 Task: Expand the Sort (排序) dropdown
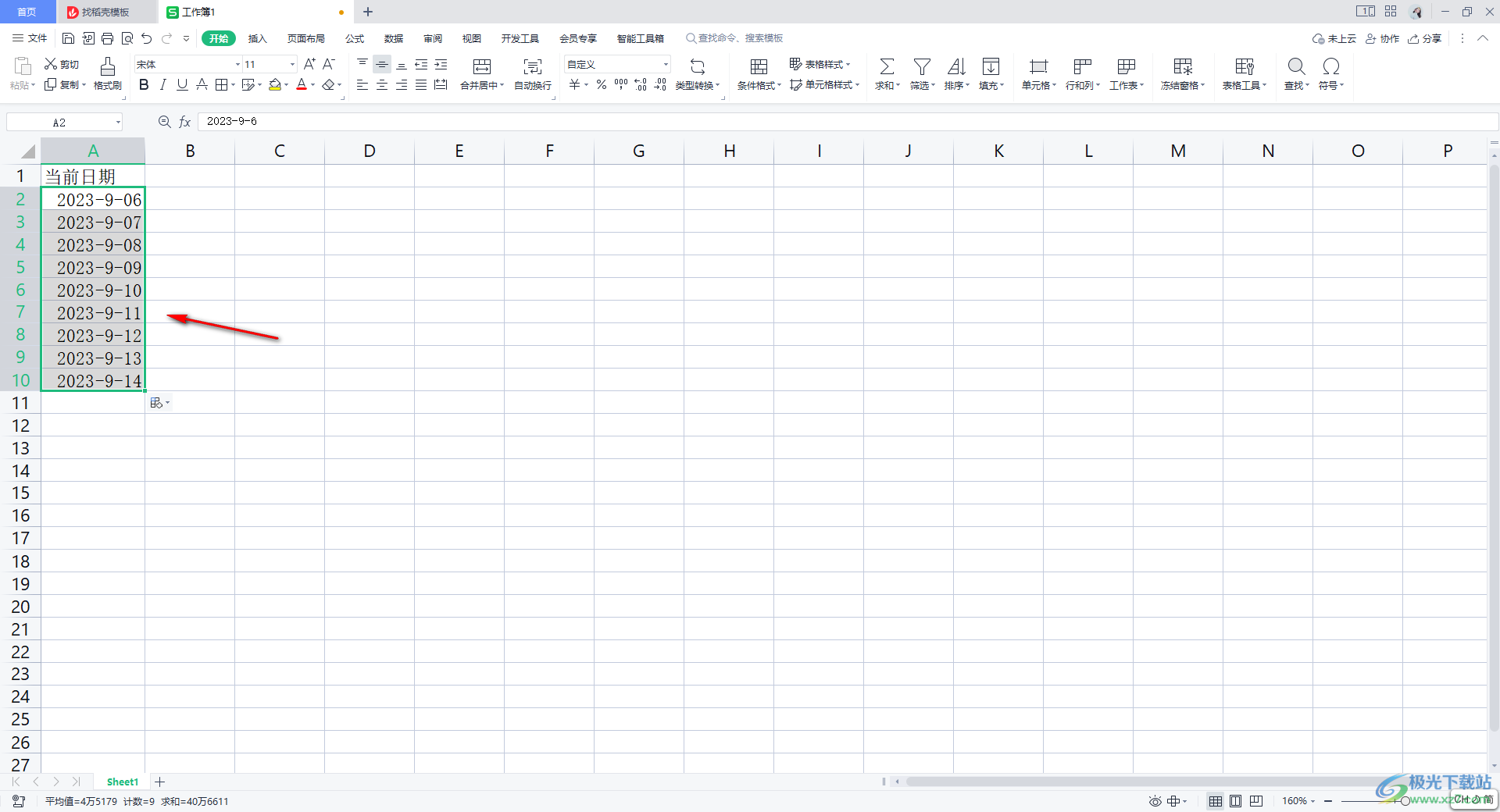pos(967,86)
